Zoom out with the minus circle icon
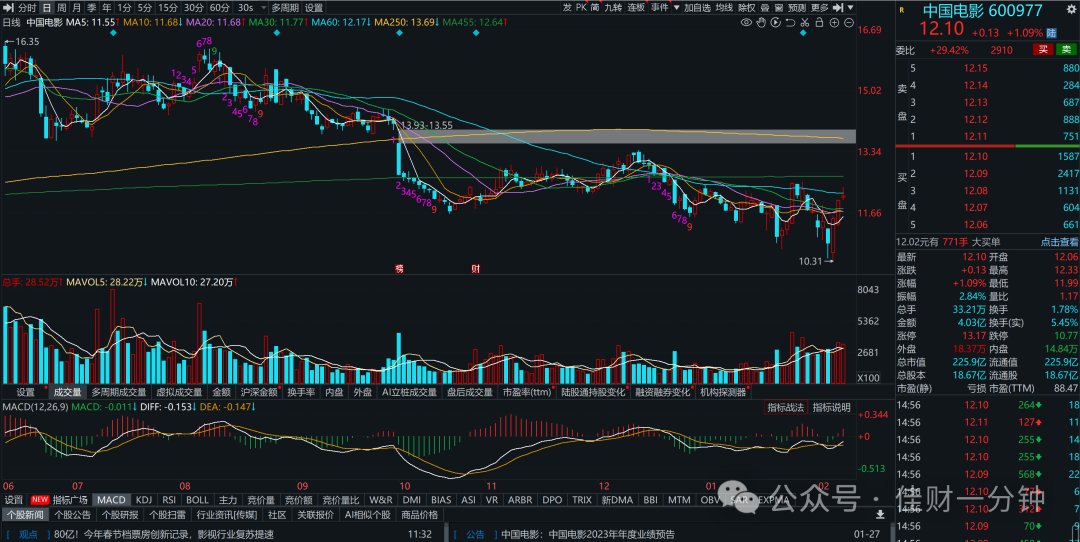This screenshot has height=542, width=1080. (x=849, y=23)
